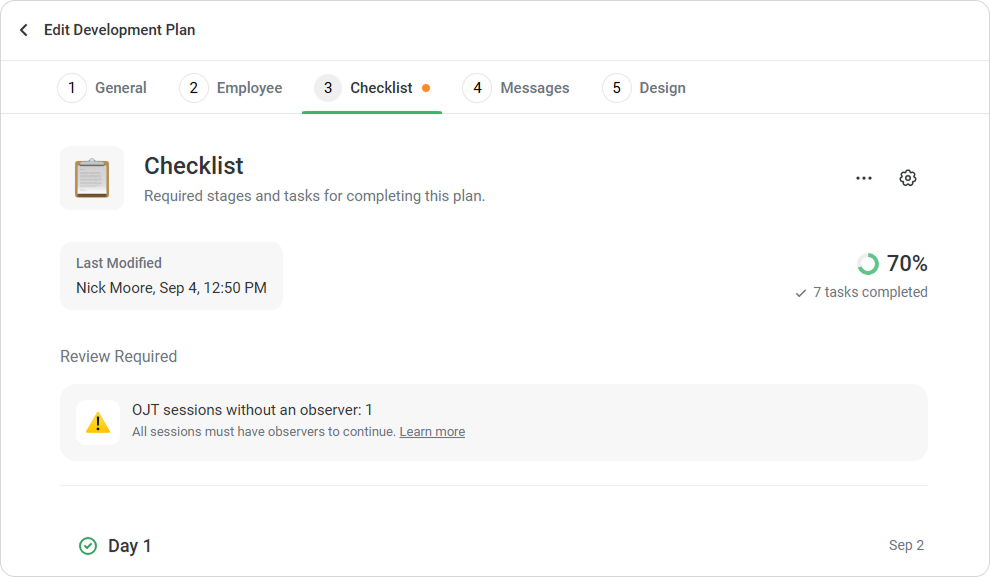Image resolution: width=990 pixels, height=577 pixels.
Task: Open checklist settings gear icon
Action: click(908, 178)
